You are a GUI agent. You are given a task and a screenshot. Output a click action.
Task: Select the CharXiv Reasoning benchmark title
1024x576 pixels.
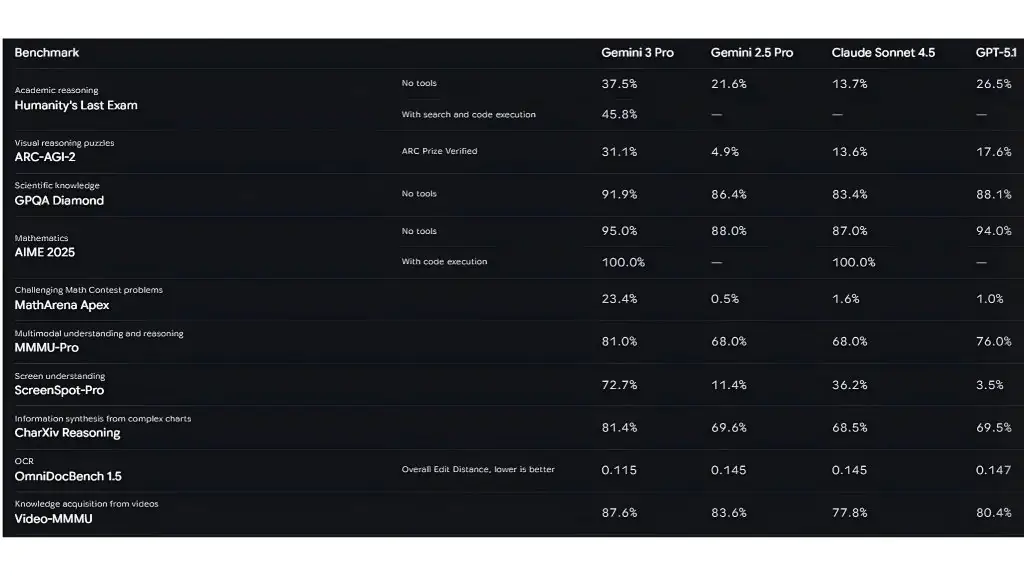click(67, 433)
